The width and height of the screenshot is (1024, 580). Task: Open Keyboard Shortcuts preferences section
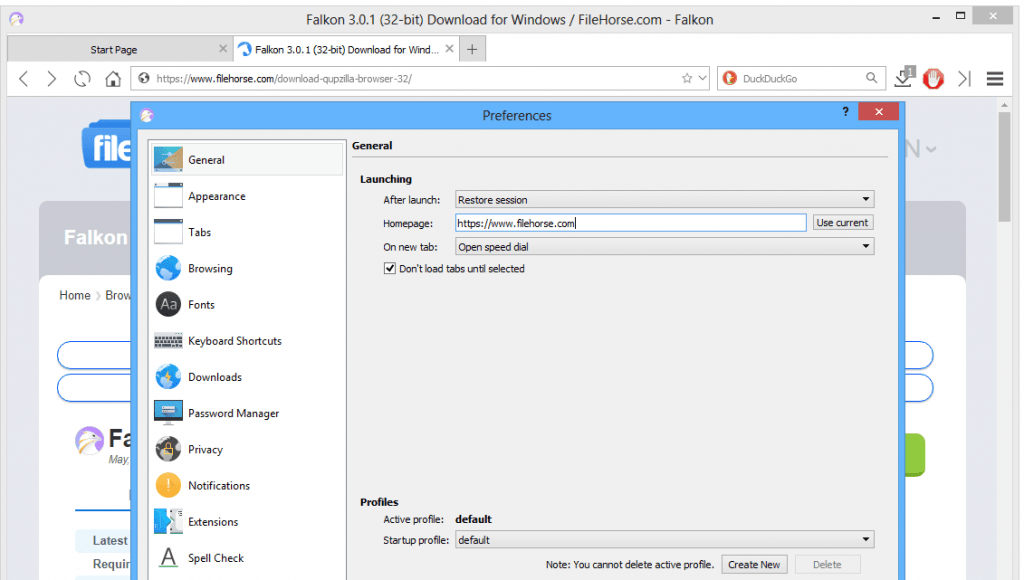248,341
